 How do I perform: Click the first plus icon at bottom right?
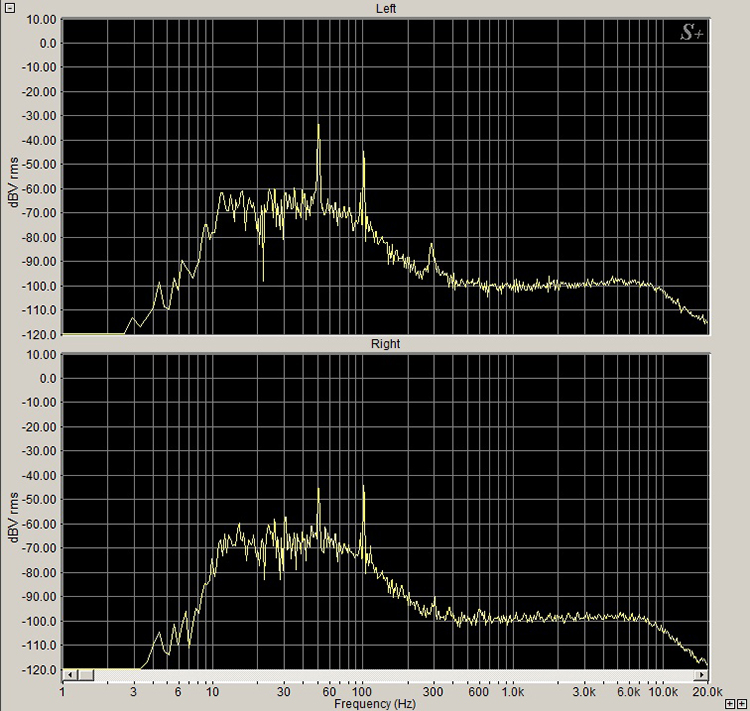731,704
